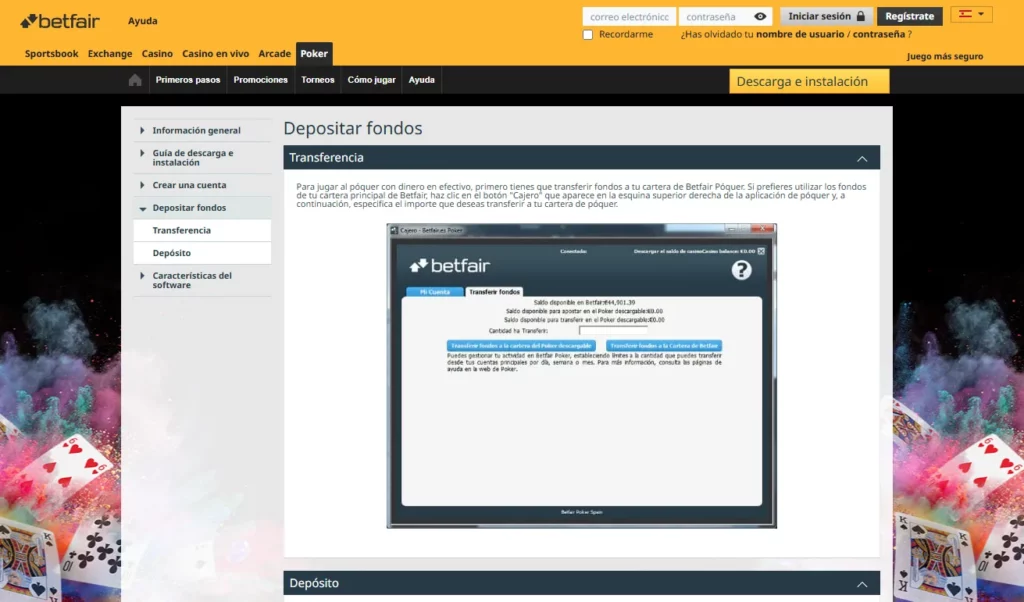Toggle password visibility eye icon
The height and width of the screenshot is (602, 1024).
[x=760, y=16]
